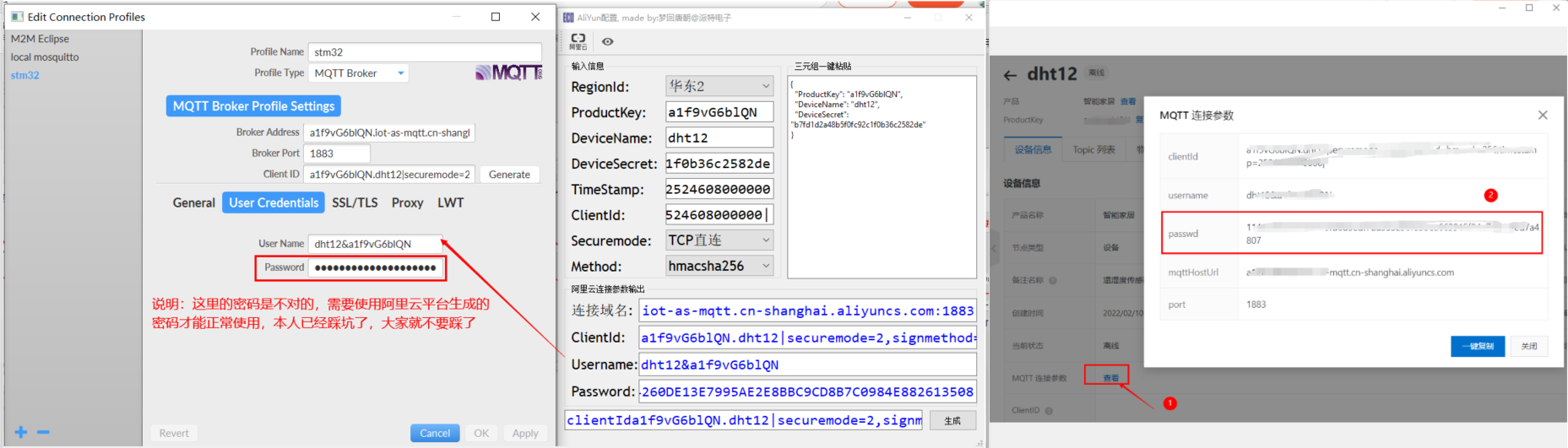
Task: Click the Cancel button
Action: tap(435, 433)
